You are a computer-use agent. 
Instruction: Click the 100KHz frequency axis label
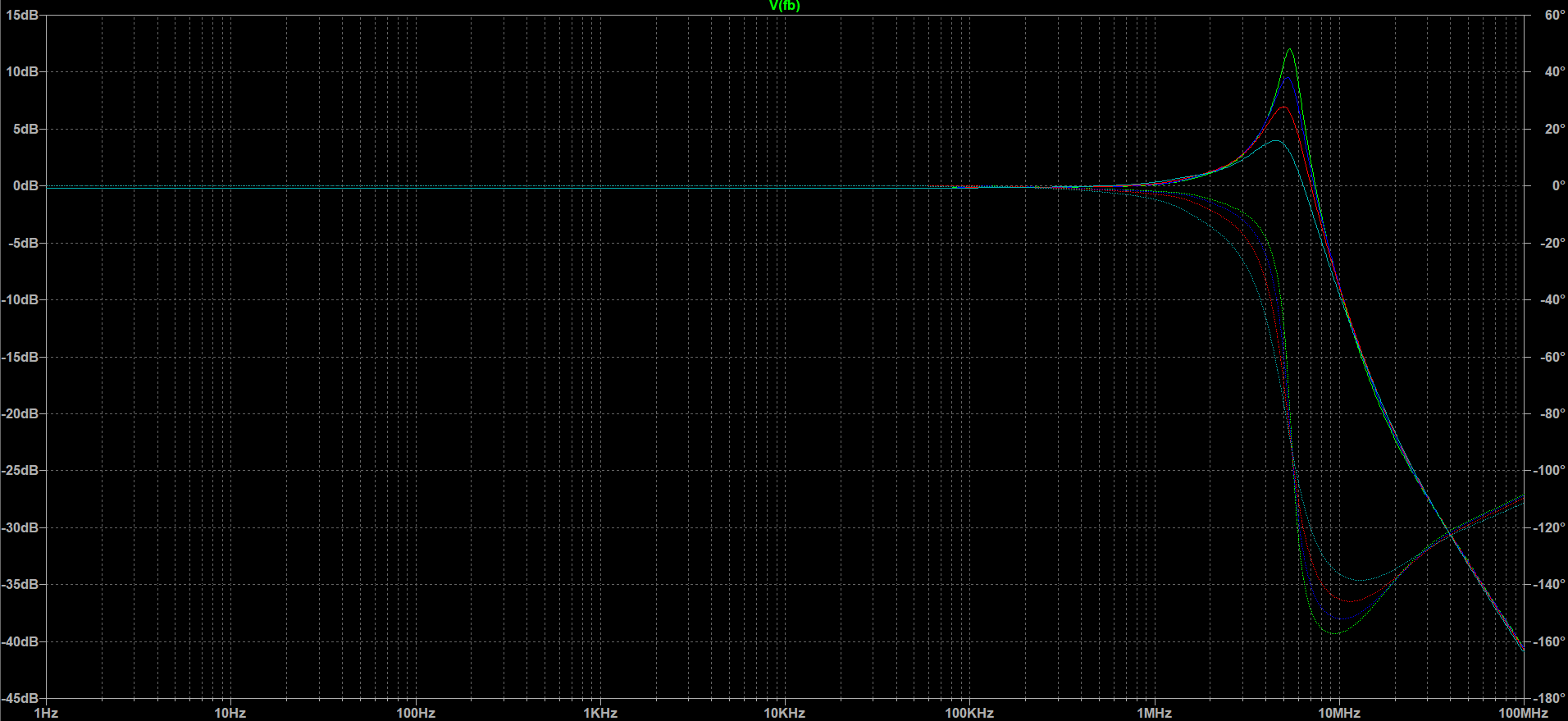(x=969, y=714)
